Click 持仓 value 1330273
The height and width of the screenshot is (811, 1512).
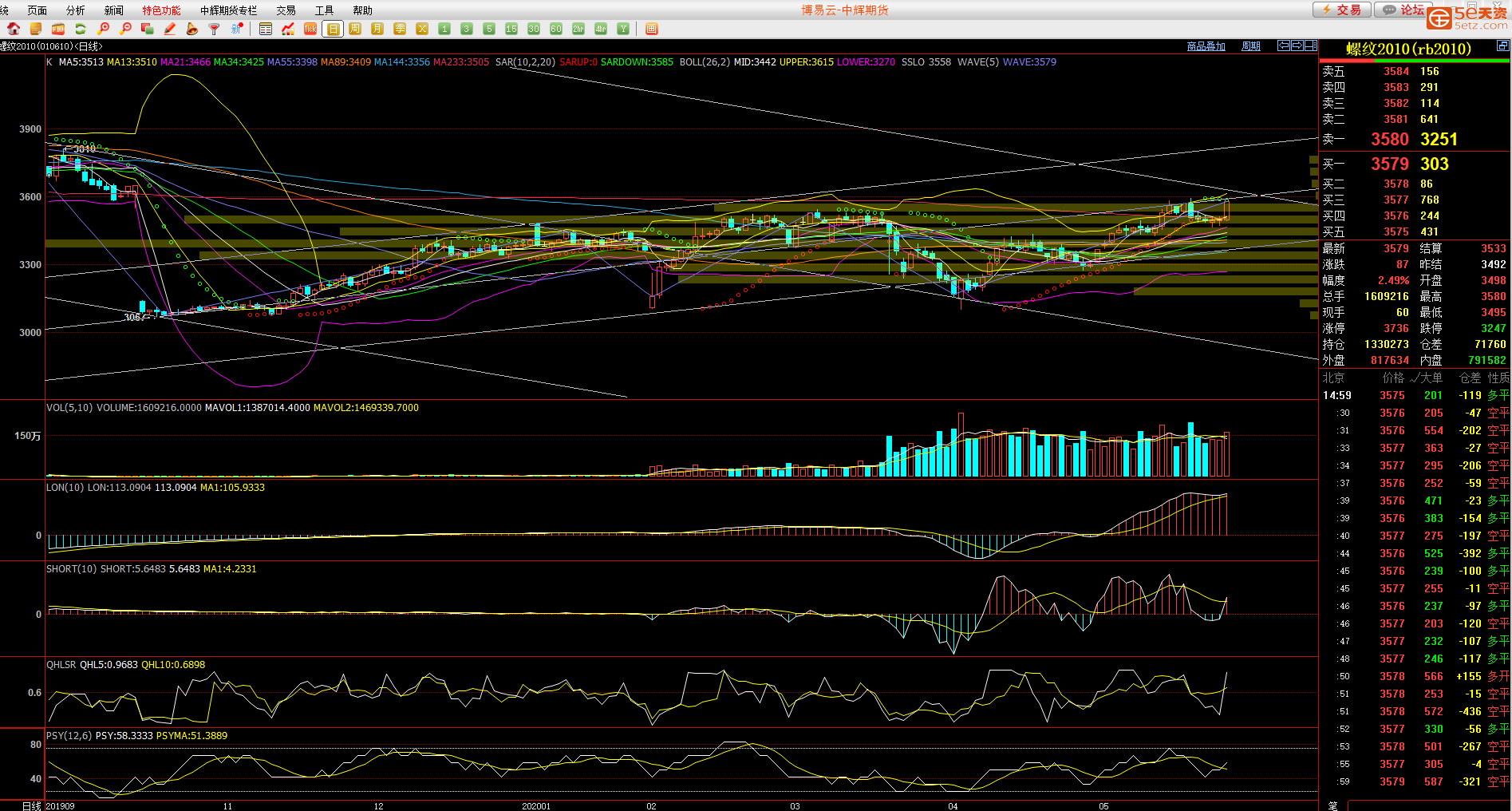[1387, 344]
